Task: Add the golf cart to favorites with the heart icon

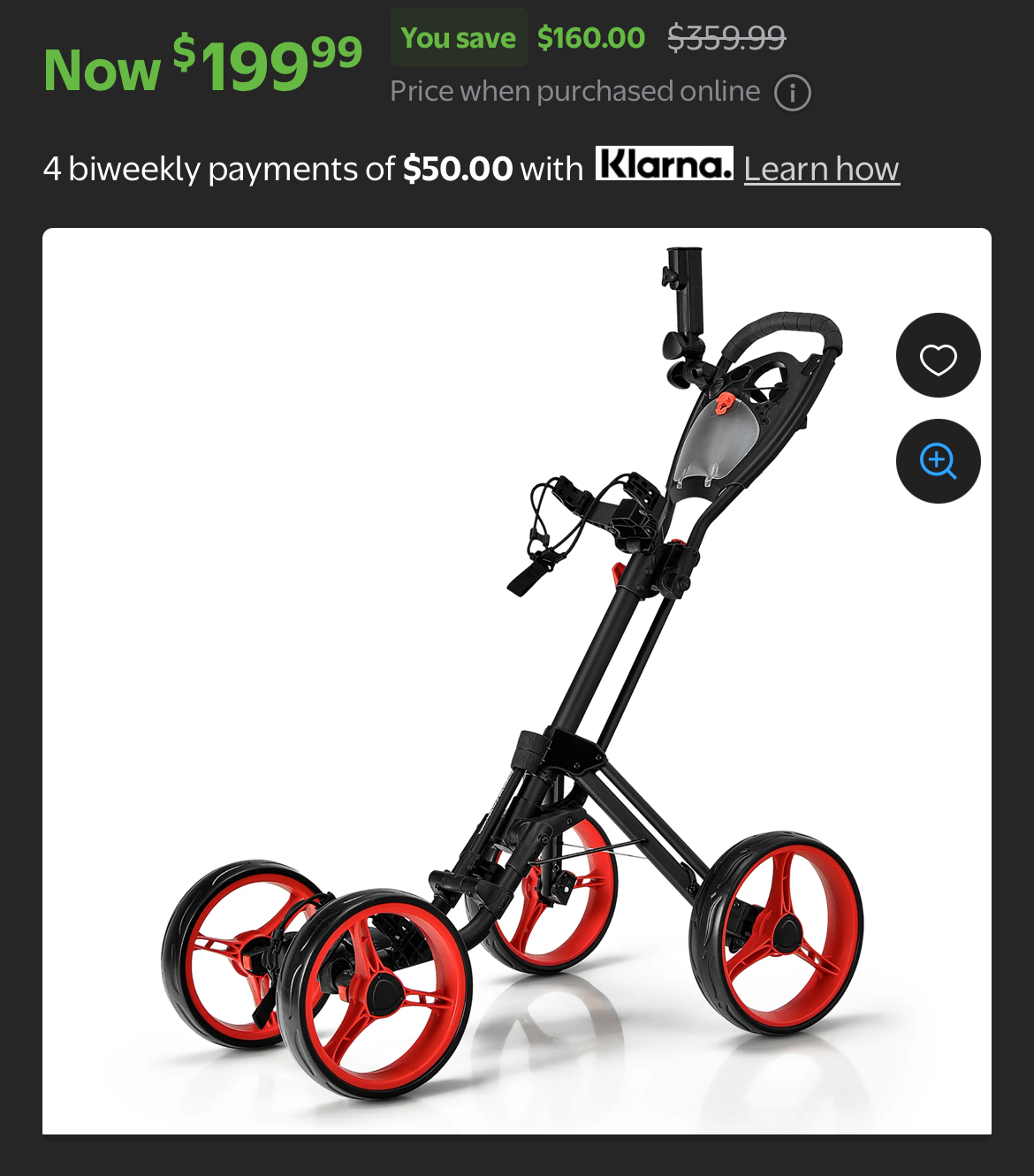Action: [938, 355]
